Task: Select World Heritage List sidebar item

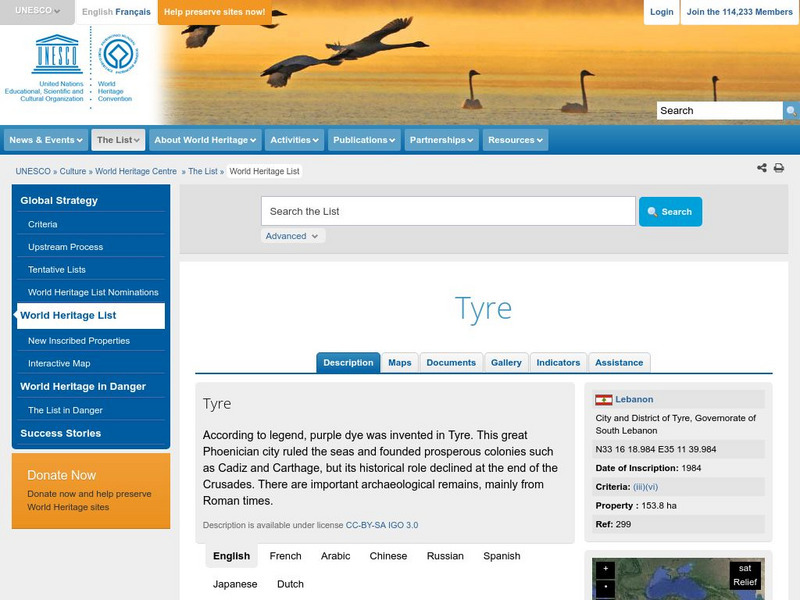Action: [91, 316]
